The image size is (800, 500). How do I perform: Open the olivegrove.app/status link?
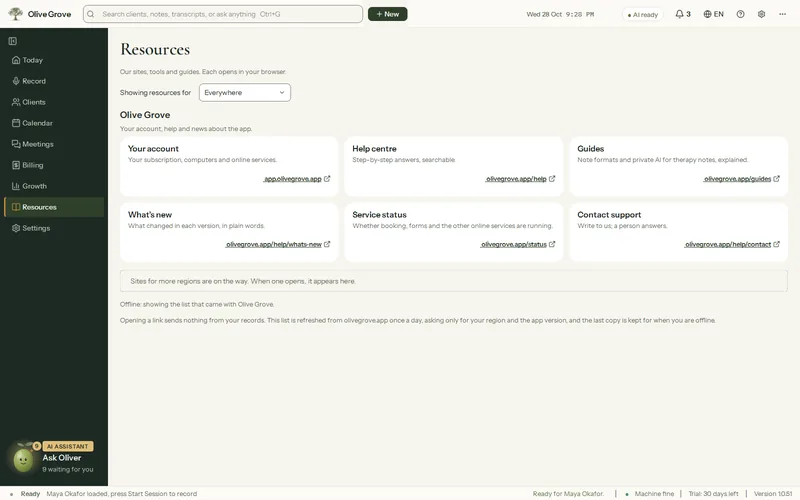click(x=514, y=244)
